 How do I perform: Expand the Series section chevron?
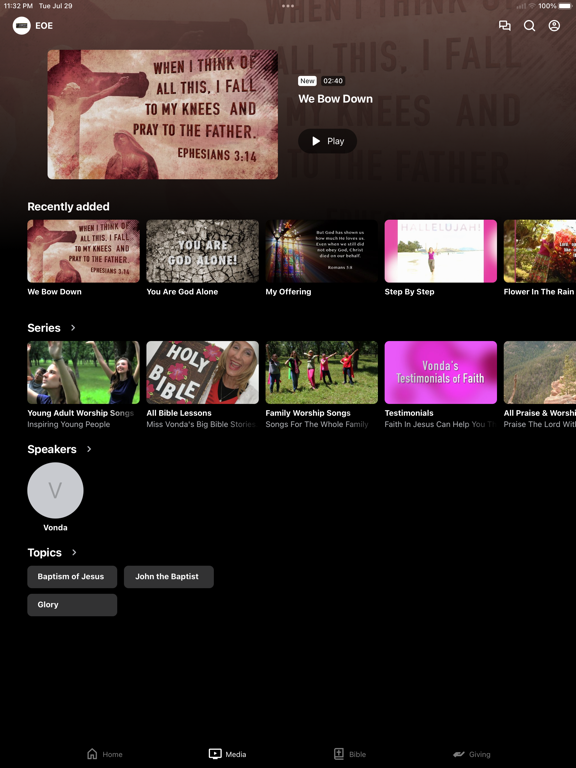click(73, 328)
